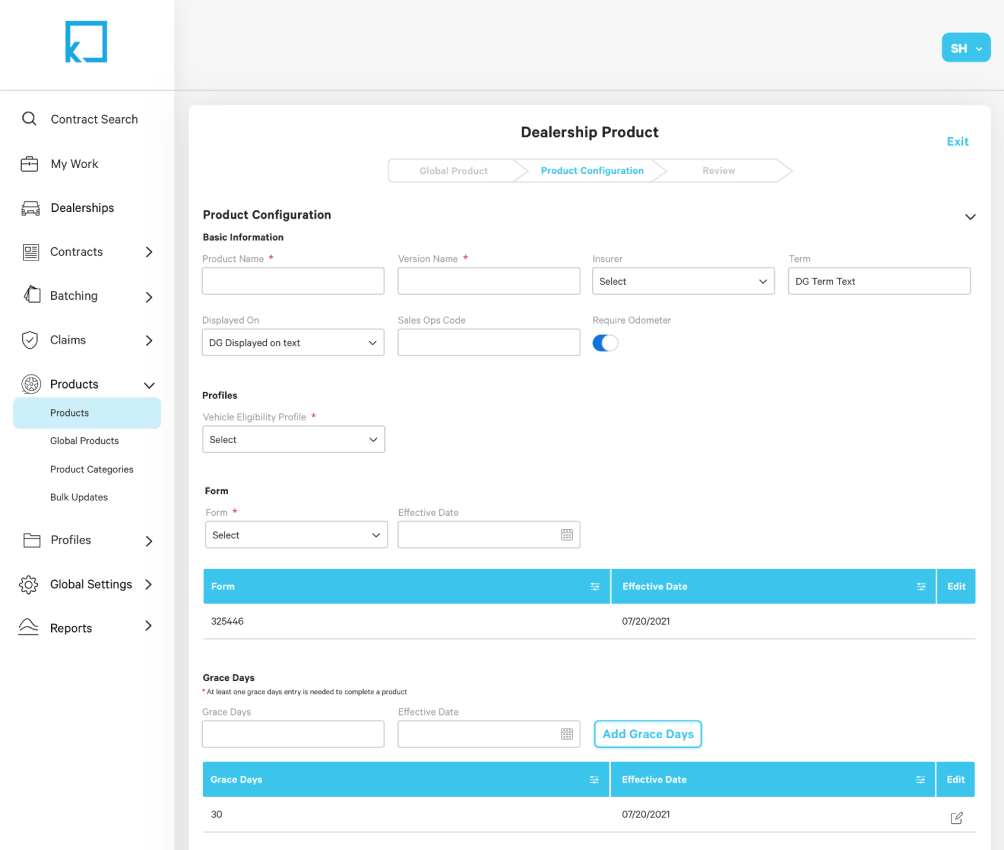The width and height of the screenshot is (1004, 850).
Task: Expand the Global Settings menu chevron
Action: [149, 584]
